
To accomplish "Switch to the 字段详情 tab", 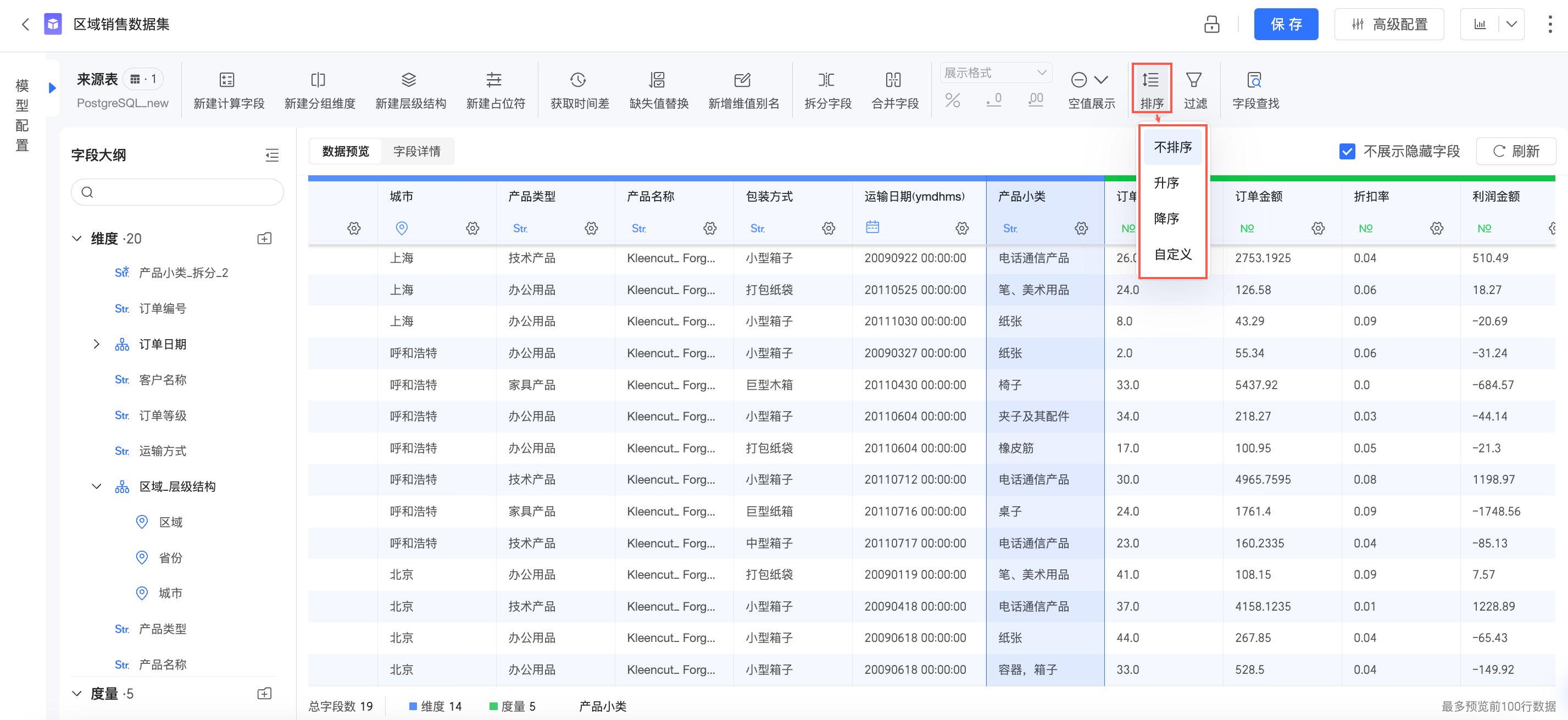I will [x=416, y=152].
